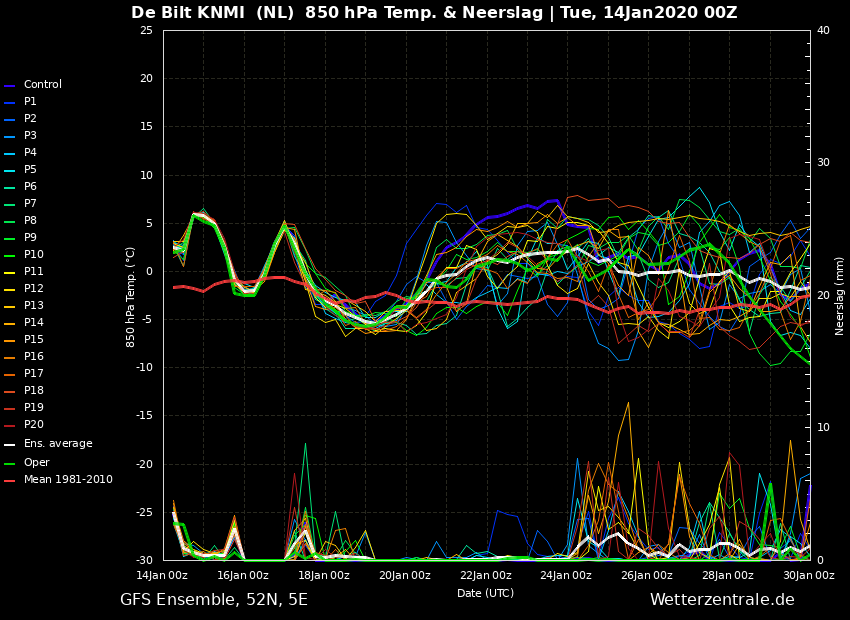850x620 pixels.
Task: Click the 14Jan 00z date tick label
Action: pos(162,575)
